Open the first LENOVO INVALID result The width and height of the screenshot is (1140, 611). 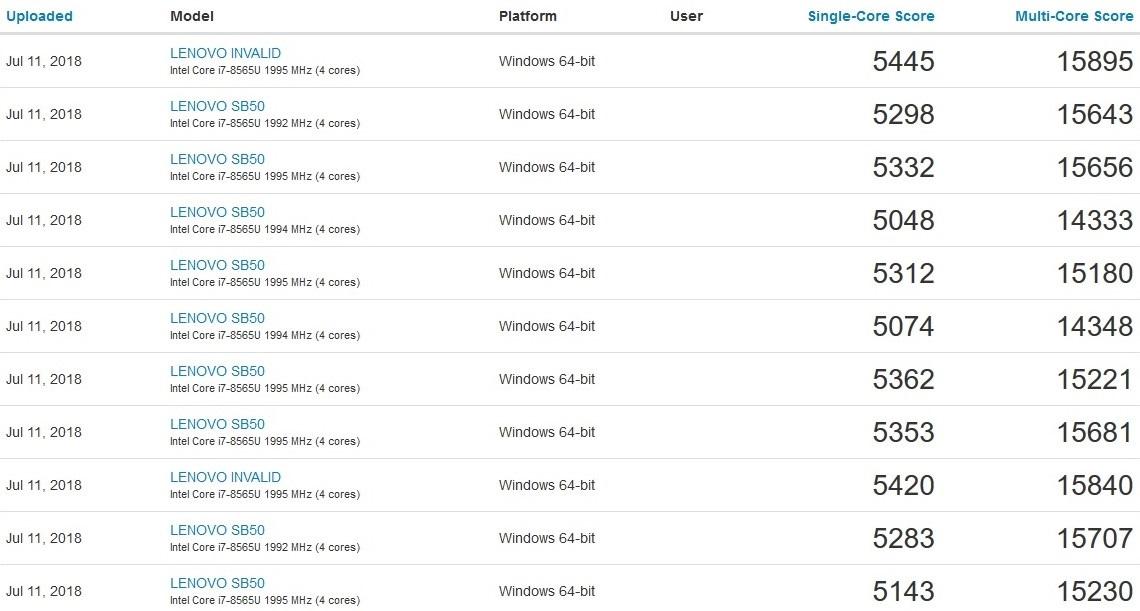point(225,52)
